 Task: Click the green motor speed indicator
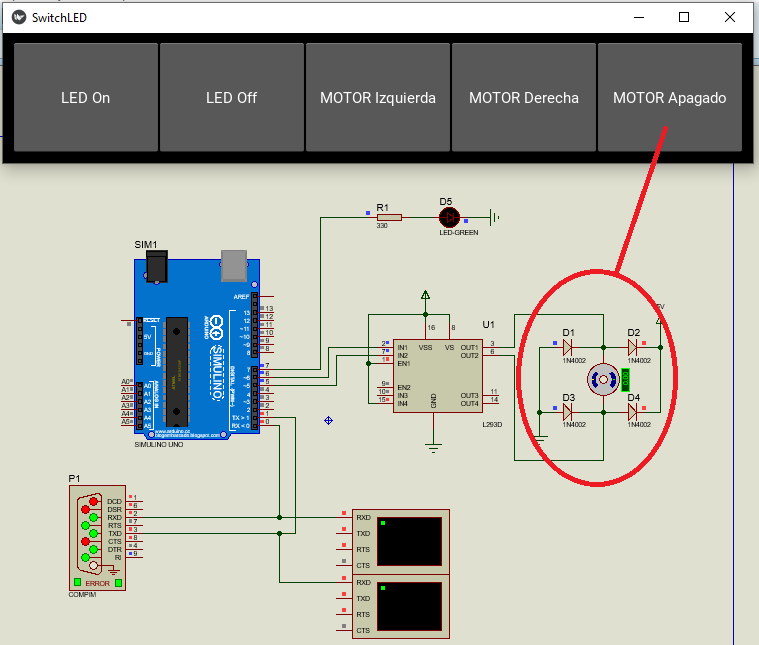pyautogui.click(x=625, y=380)
